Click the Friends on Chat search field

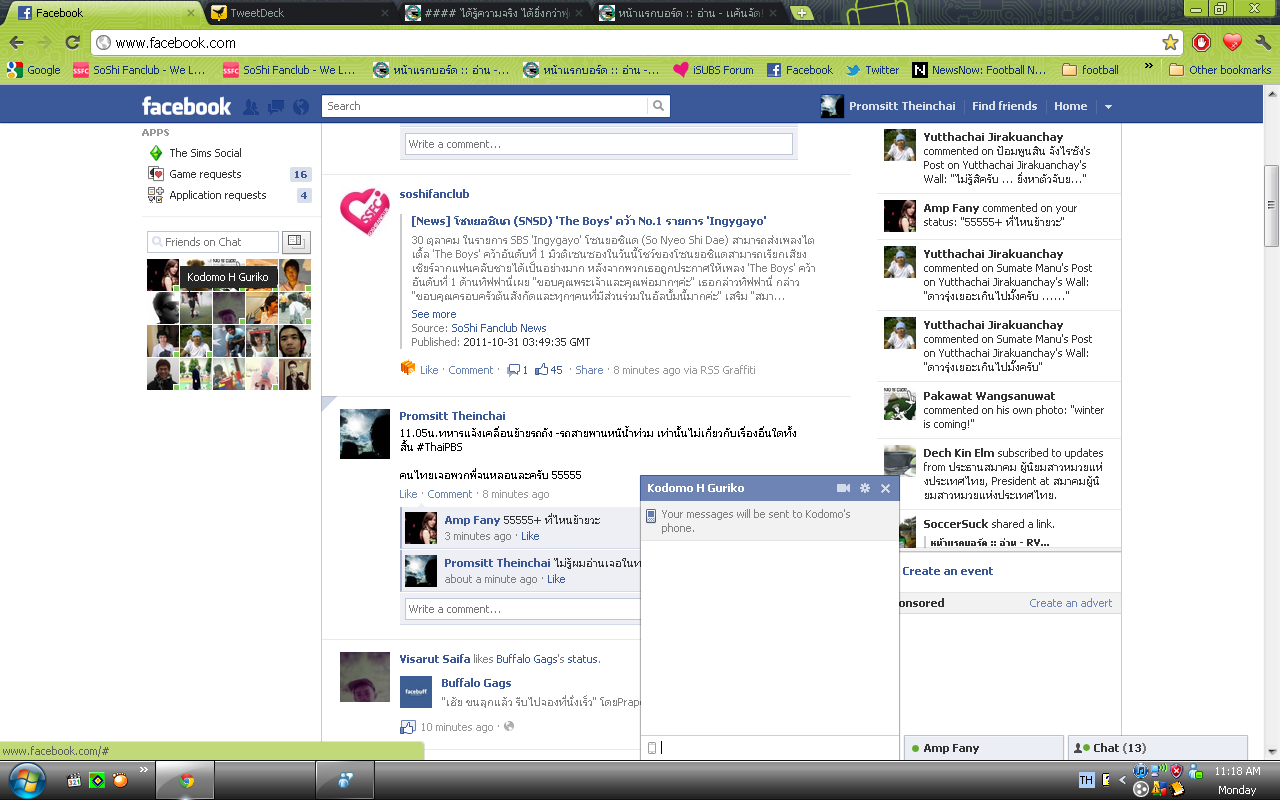[213, 242]
